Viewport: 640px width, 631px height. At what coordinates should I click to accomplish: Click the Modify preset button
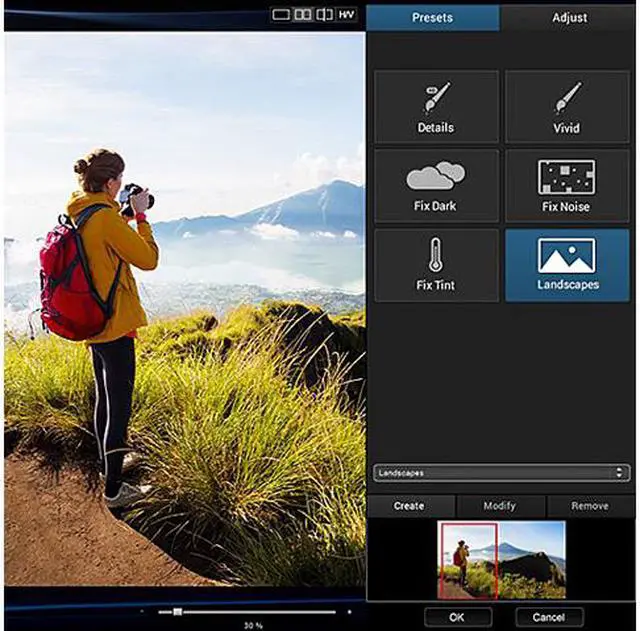499,506
